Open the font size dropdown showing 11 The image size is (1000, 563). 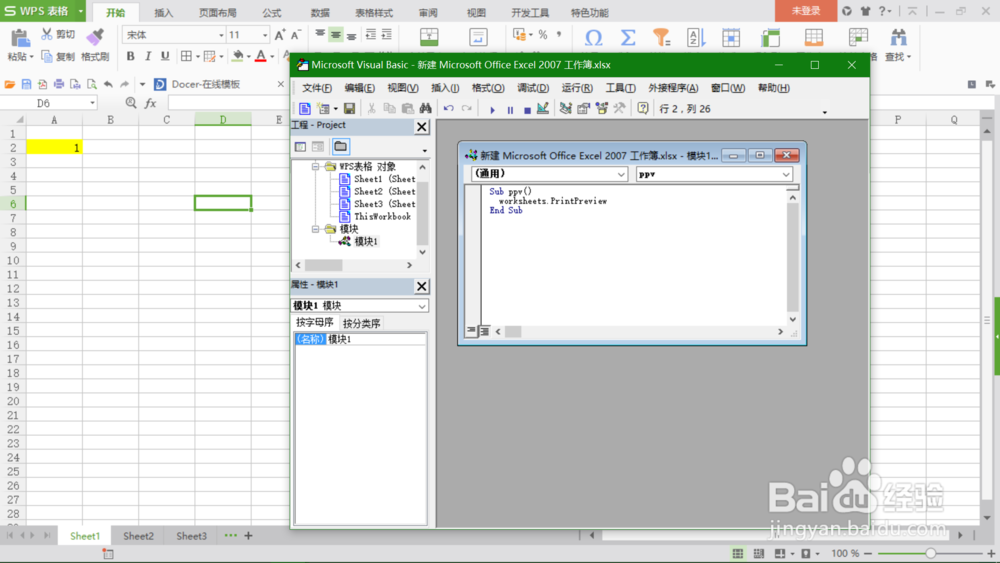[265, 35]
